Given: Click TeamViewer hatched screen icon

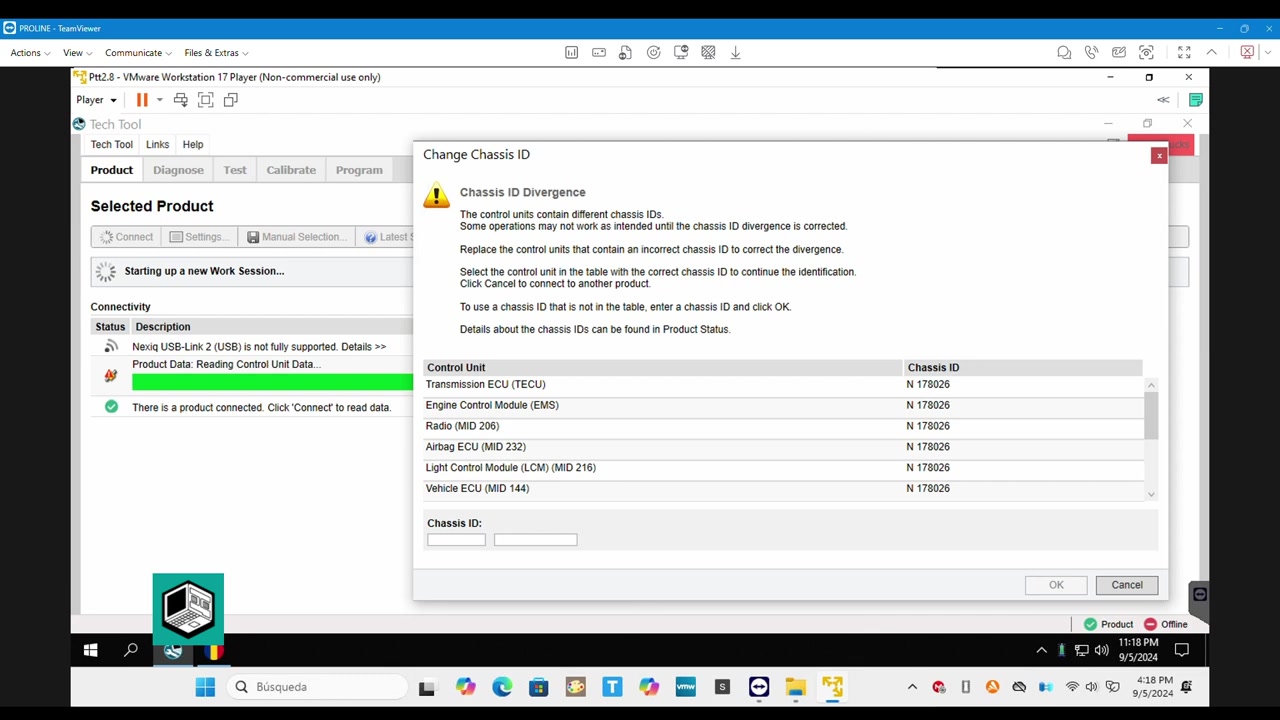Looking at the screenshot, I should pos(708,53).
